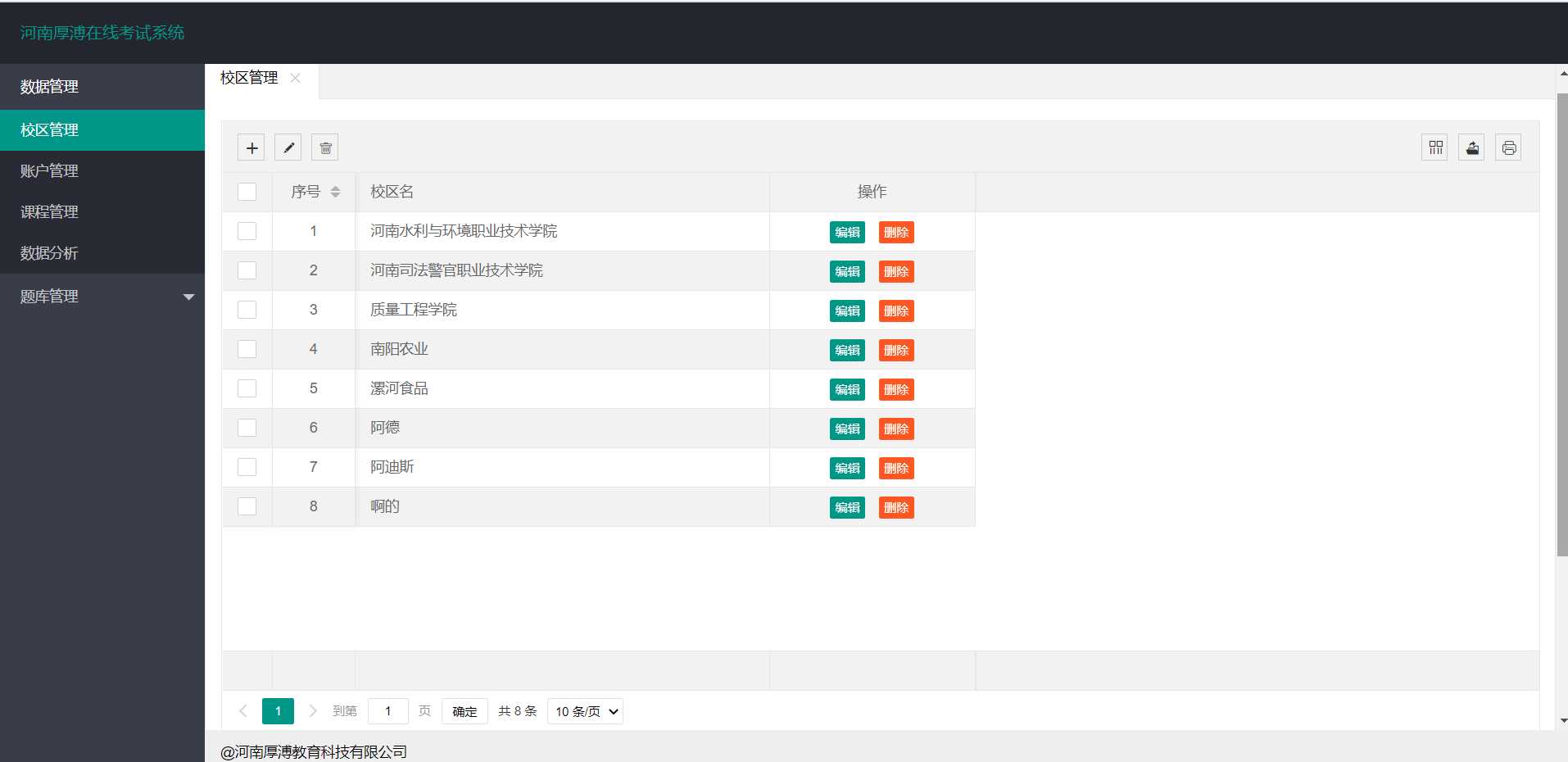Open 数据分析 in the sidebar
The image size is (1568, 762).
[102, 253]
